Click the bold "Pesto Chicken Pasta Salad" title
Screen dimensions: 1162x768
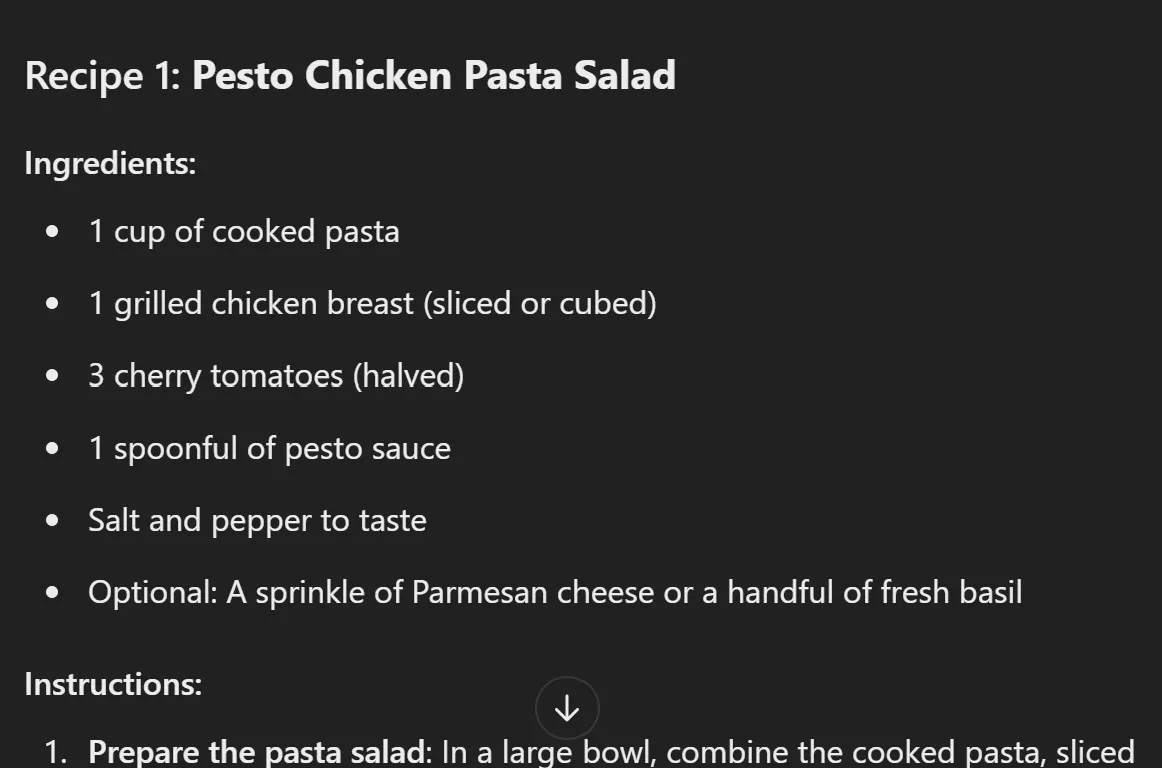pos(433,75)
